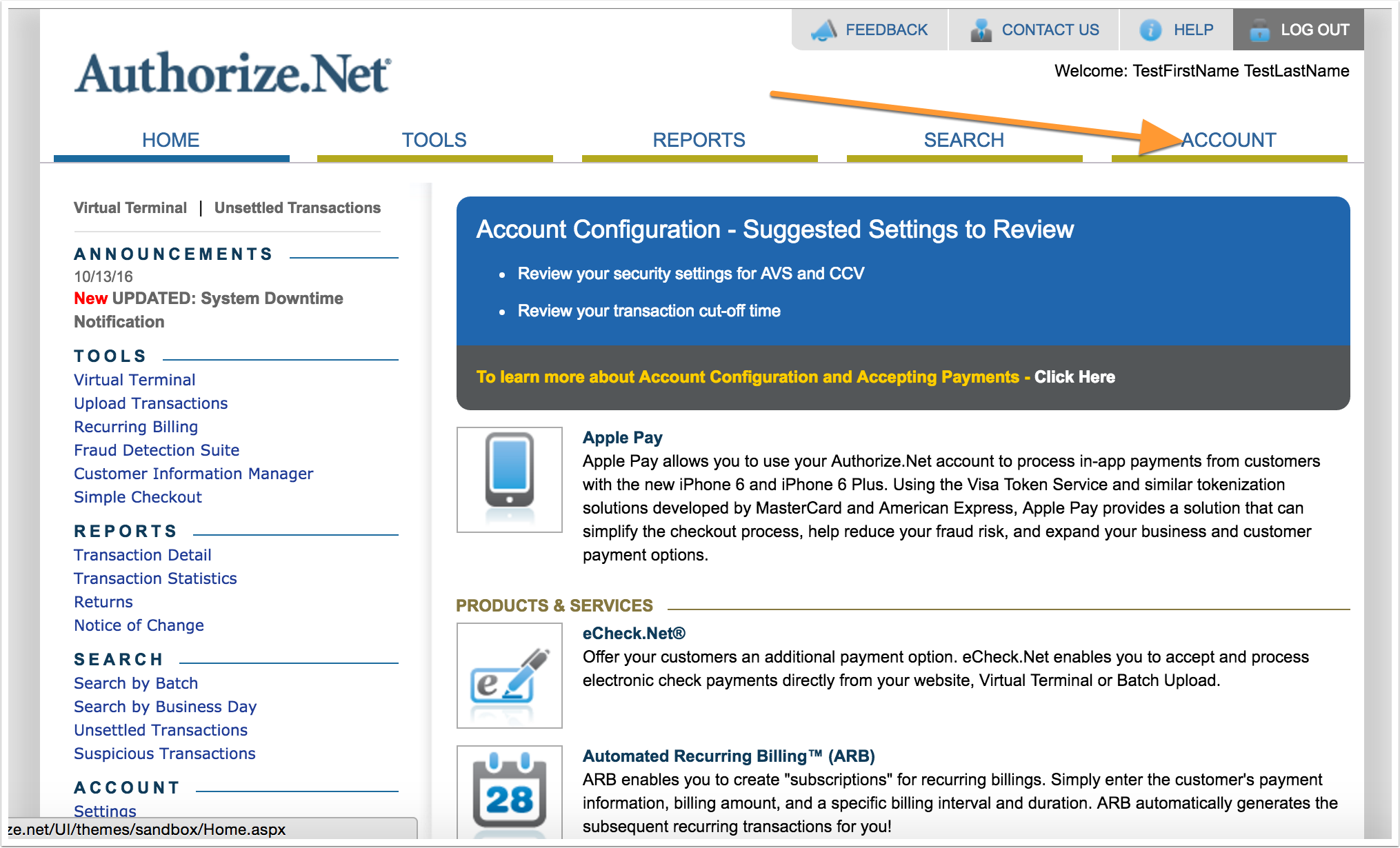Switch to the HOME tab

tap(171, 140)
